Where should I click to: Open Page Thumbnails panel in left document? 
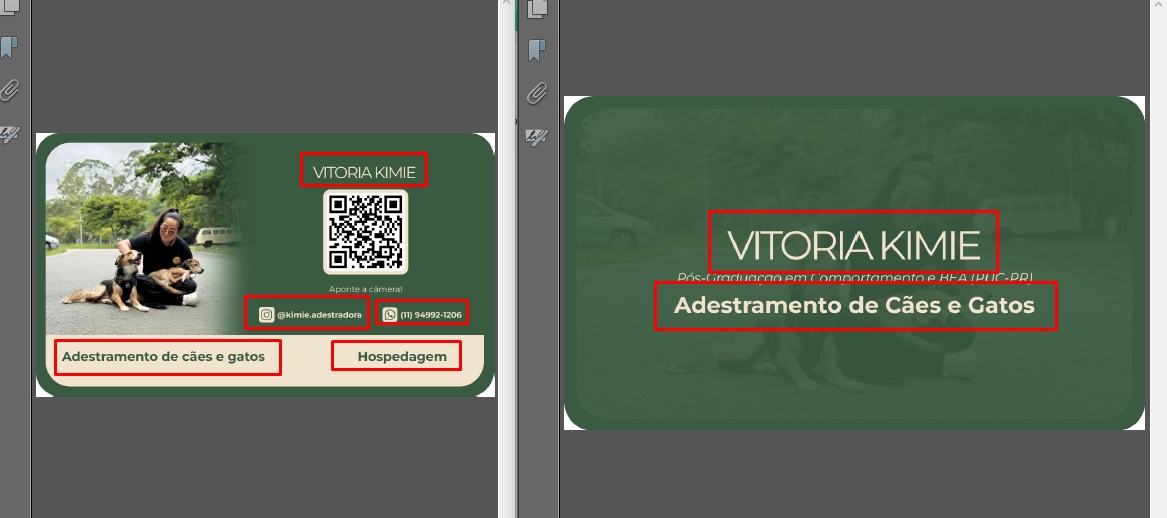9,8
